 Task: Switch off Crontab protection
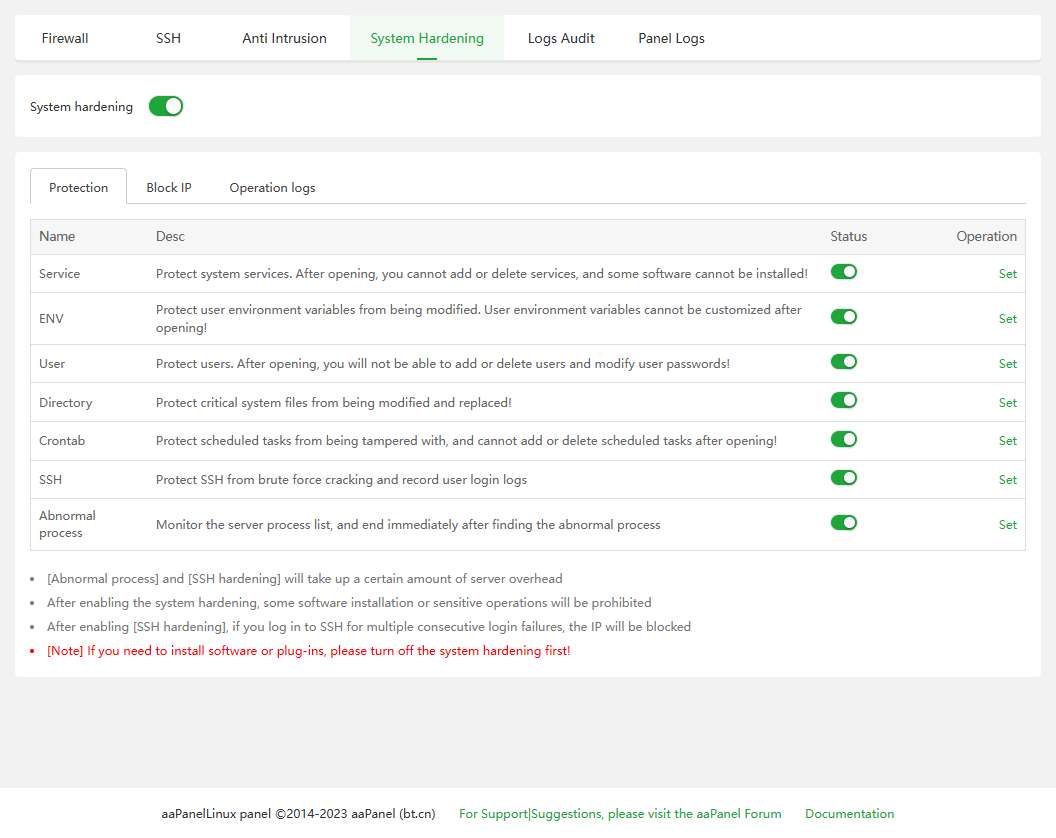(843, 439)
